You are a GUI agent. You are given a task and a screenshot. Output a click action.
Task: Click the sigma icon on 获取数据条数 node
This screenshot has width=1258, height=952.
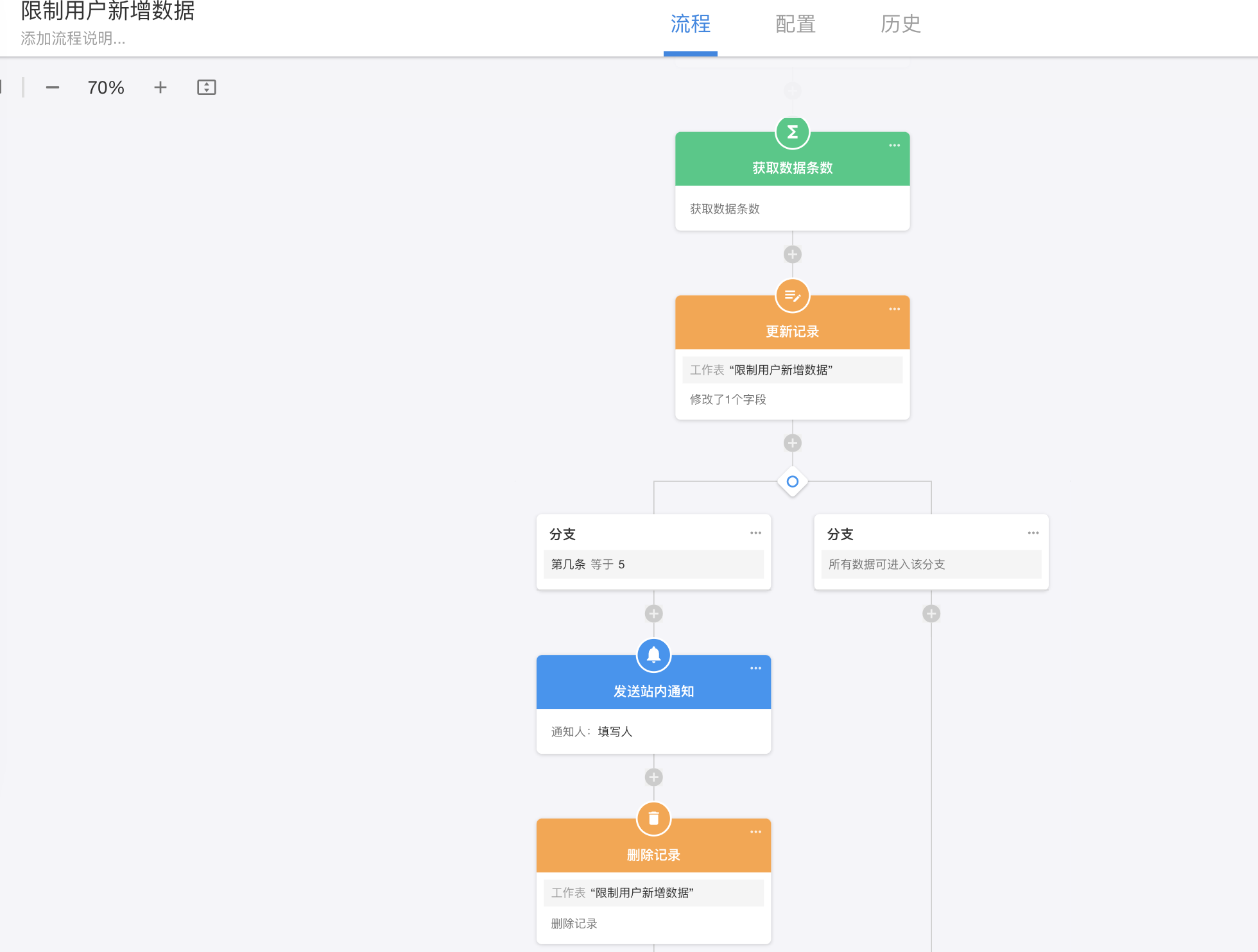coord(792,132)
